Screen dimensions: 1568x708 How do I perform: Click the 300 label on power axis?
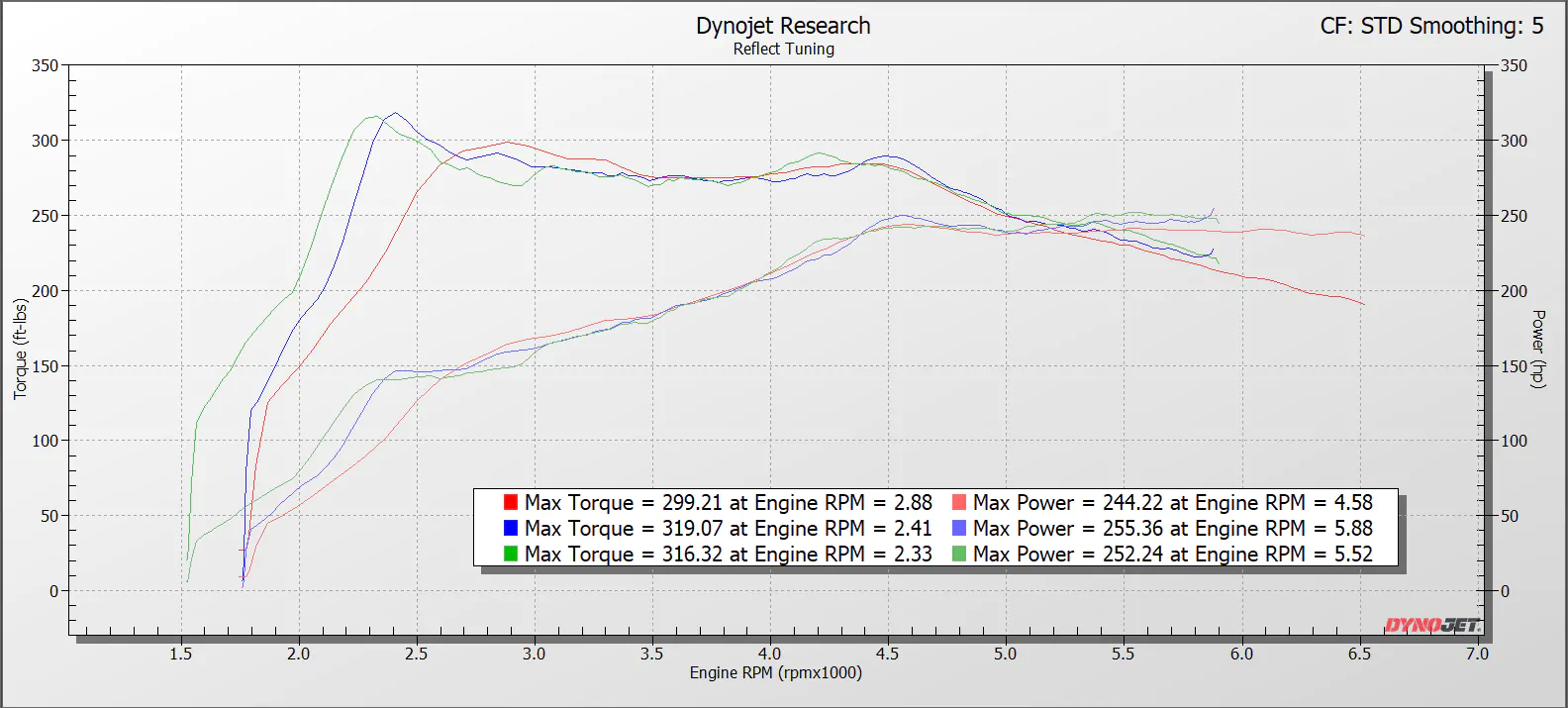tap(1515, 141)
